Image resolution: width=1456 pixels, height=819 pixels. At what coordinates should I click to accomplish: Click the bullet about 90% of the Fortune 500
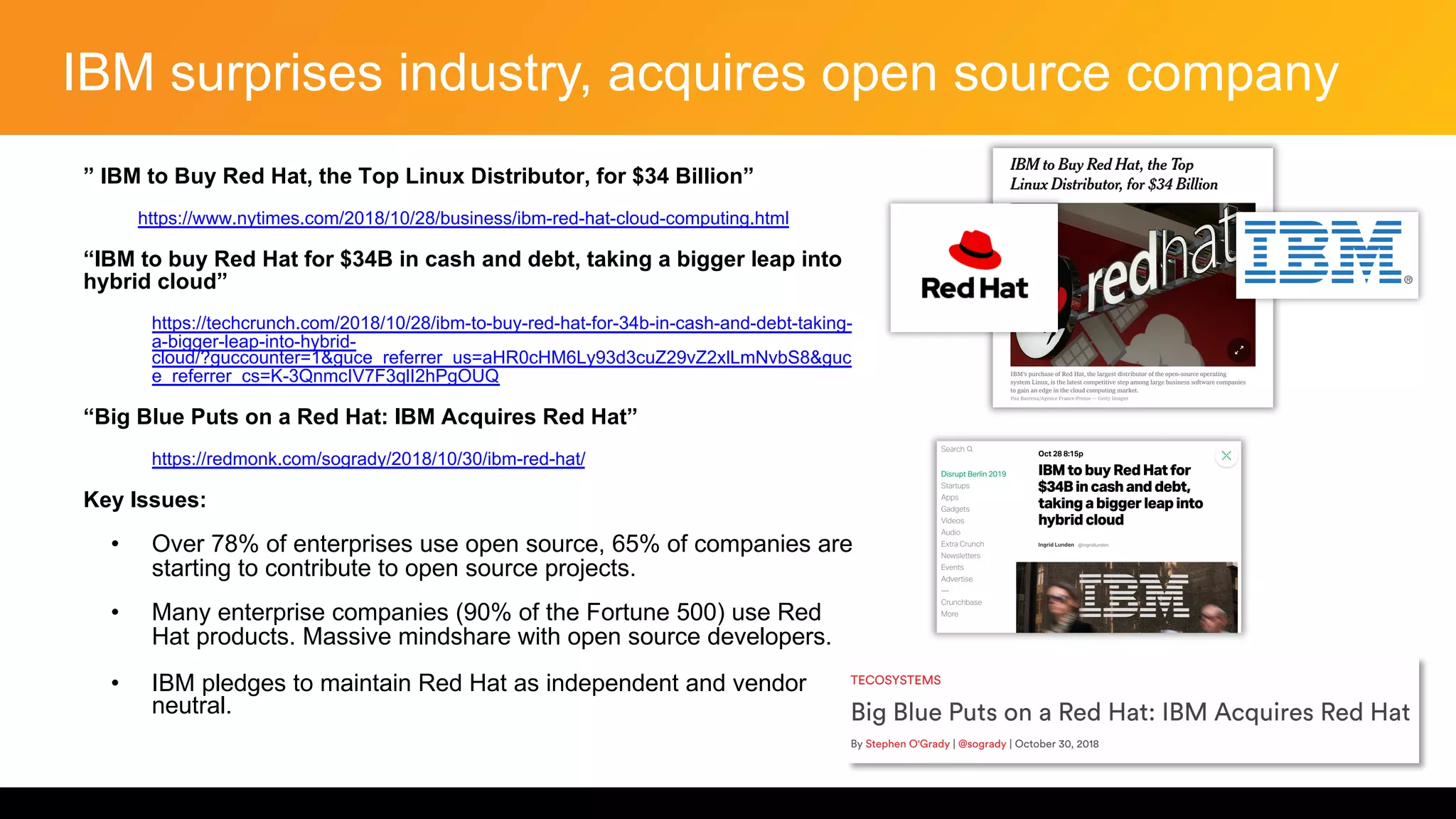tap(492, 624)
